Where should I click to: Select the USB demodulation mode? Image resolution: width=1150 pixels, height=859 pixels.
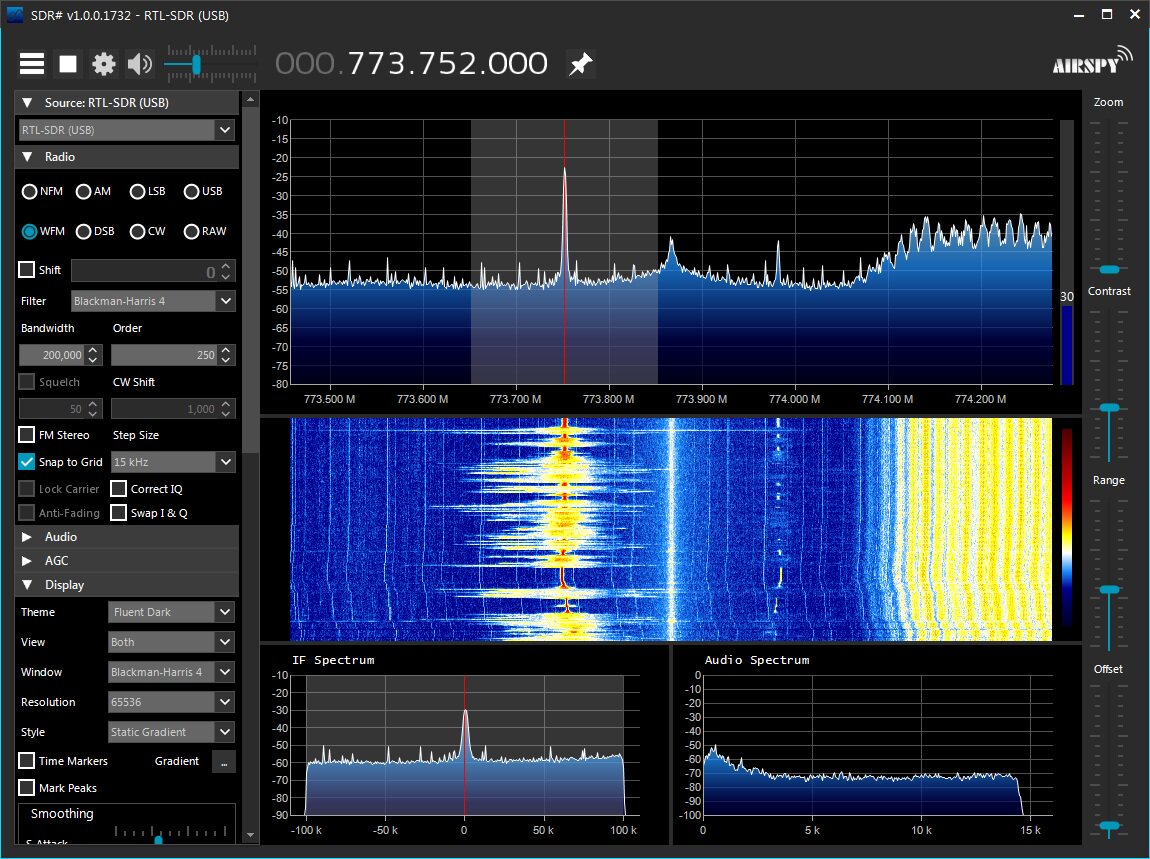click(192, 192)
